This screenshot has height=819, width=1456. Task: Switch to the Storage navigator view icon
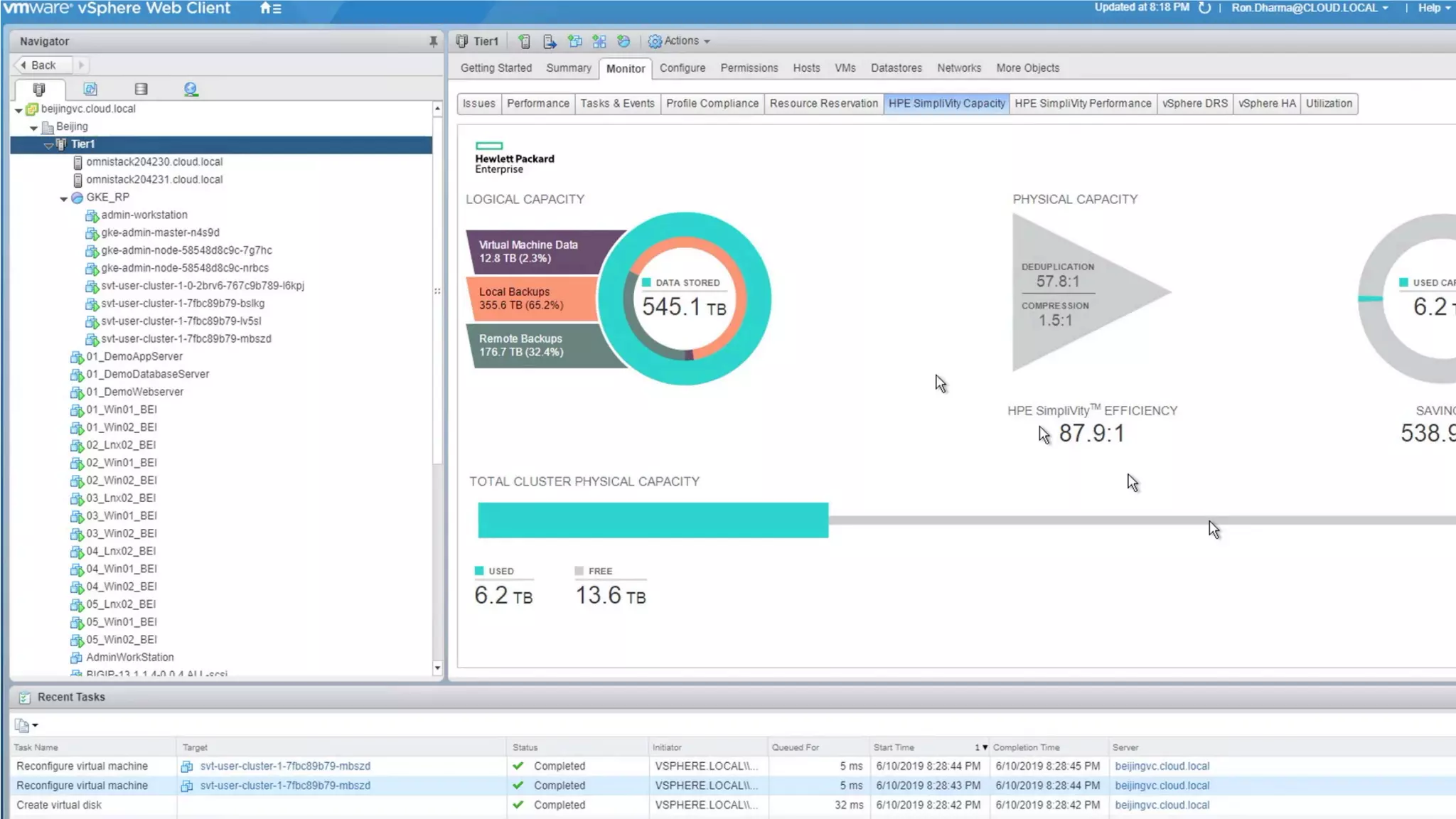(x=141, y=89)
